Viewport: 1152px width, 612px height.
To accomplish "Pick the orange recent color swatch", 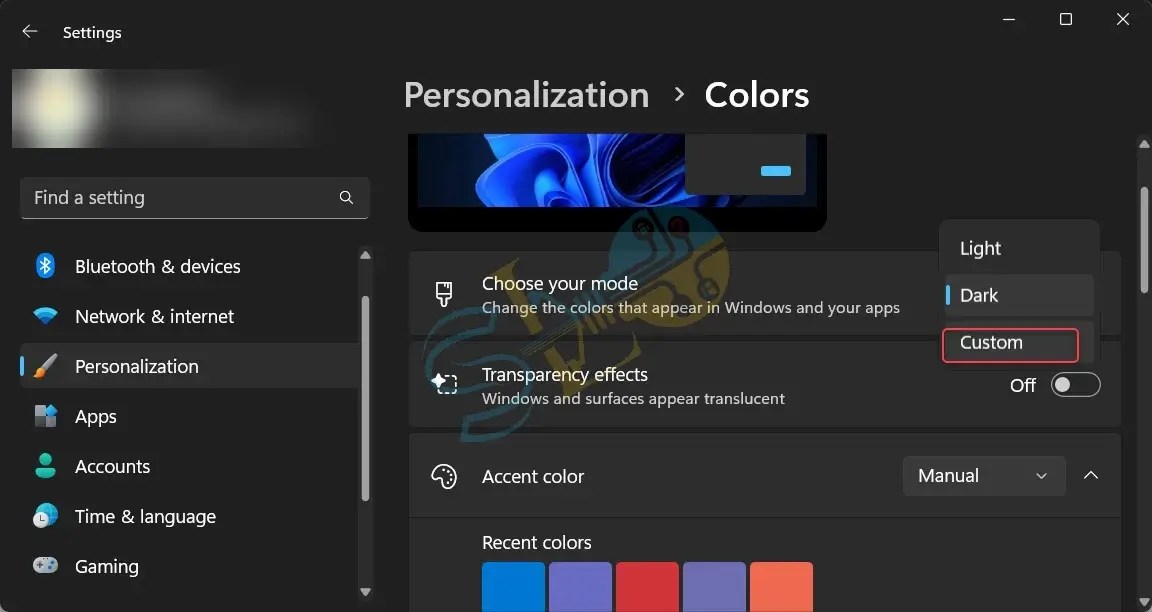I will coord(782,587).
